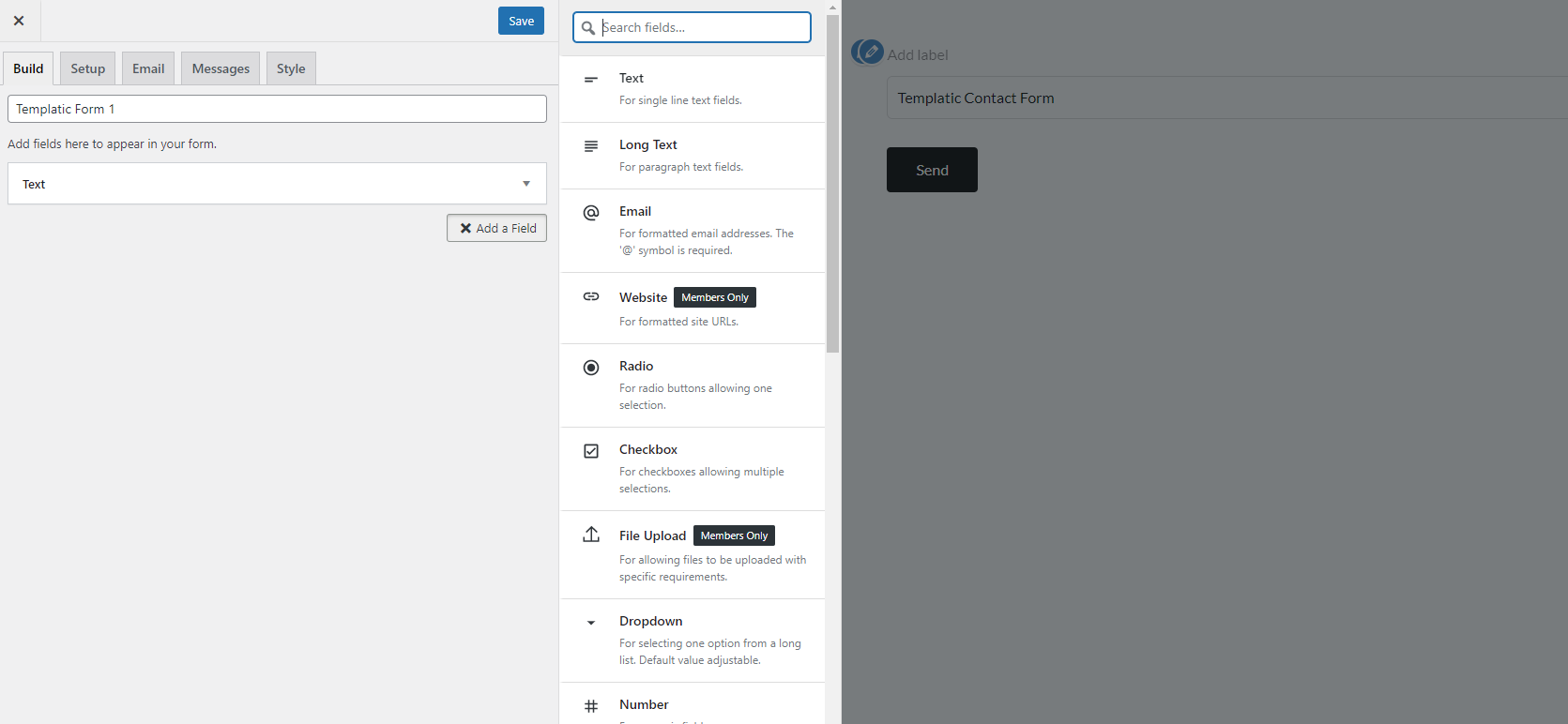Click 'Add fields here to appear' help text
This screenshot has width=1568, height=724.
(x=112, y=143)
